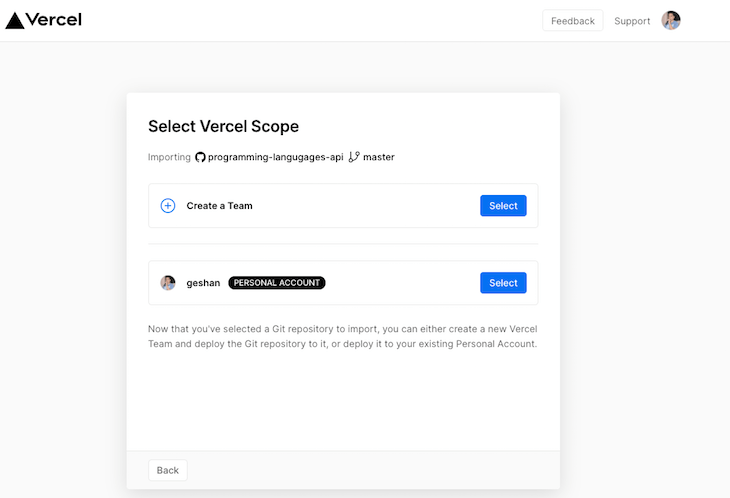
Task: Click the Vercel wordmark text
Action: tap(54, 20)
